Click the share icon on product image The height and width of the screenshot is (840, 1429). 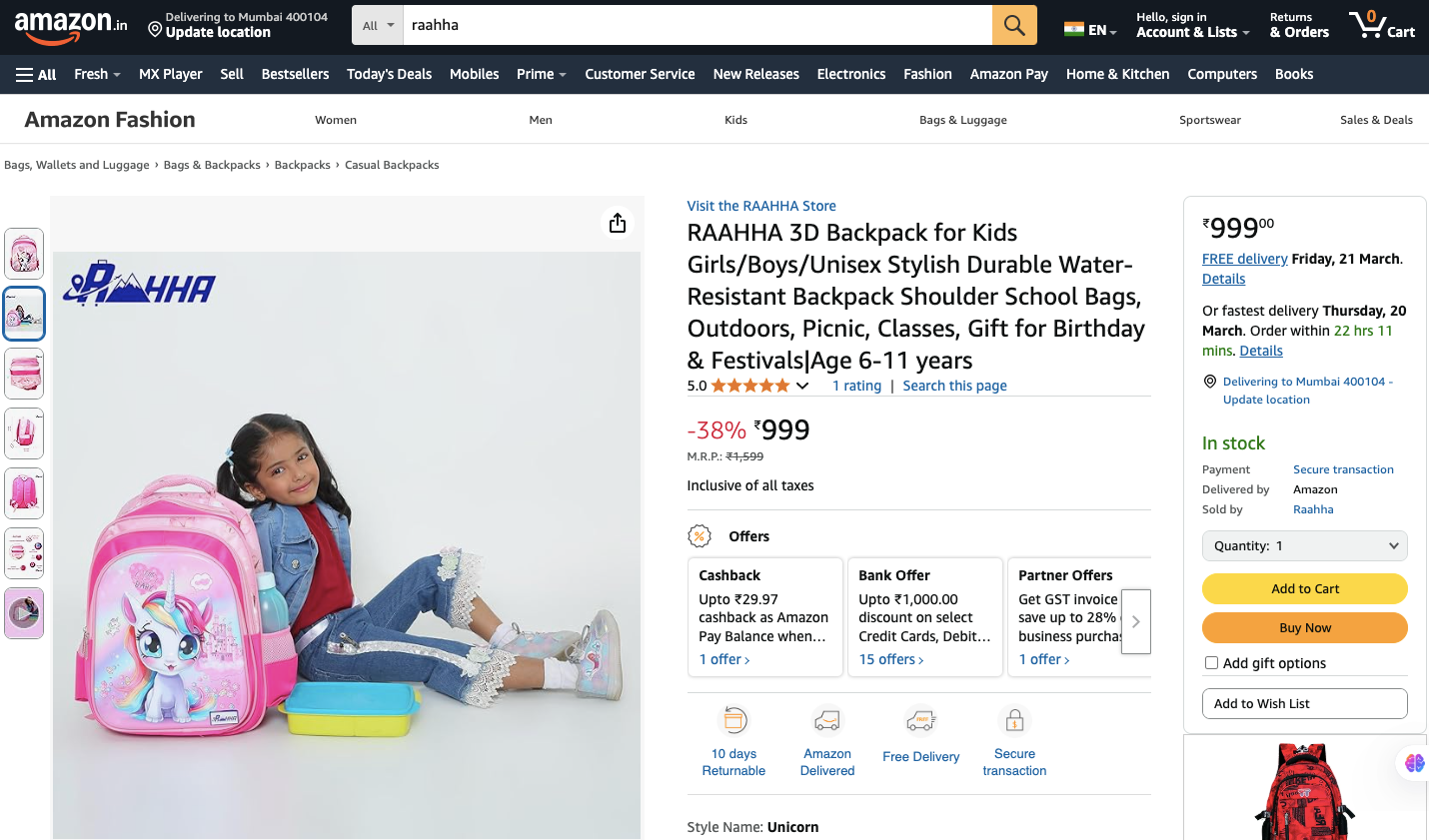click(x=618, y=223)
